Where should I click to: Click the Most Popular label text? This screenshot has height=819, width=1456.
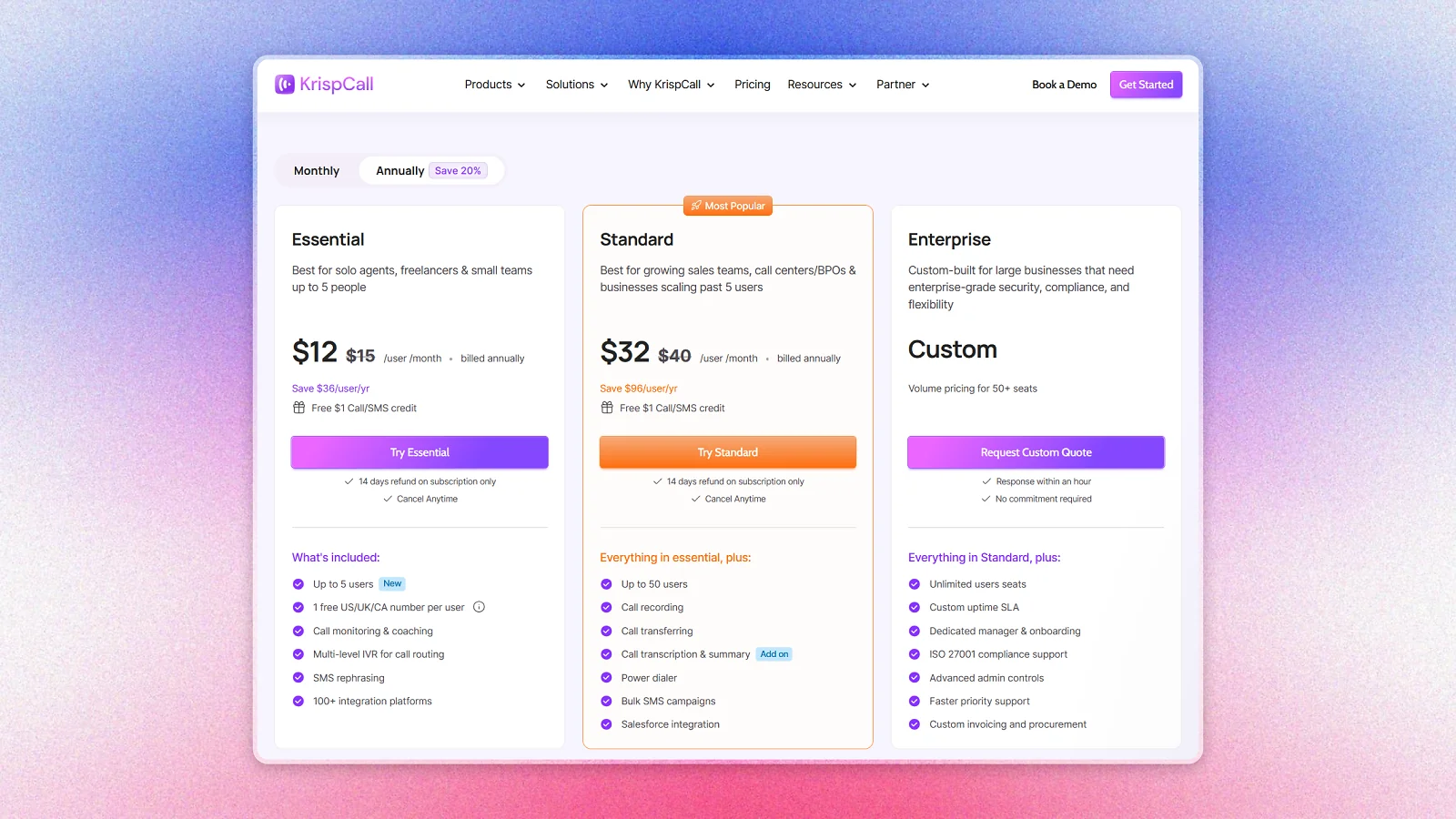[x=734, y=207]
